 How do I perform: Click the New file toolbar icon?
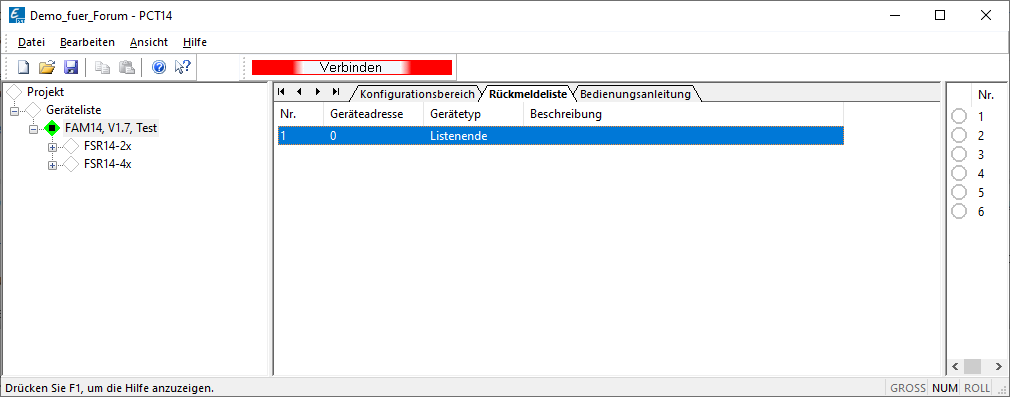(23, 67)
